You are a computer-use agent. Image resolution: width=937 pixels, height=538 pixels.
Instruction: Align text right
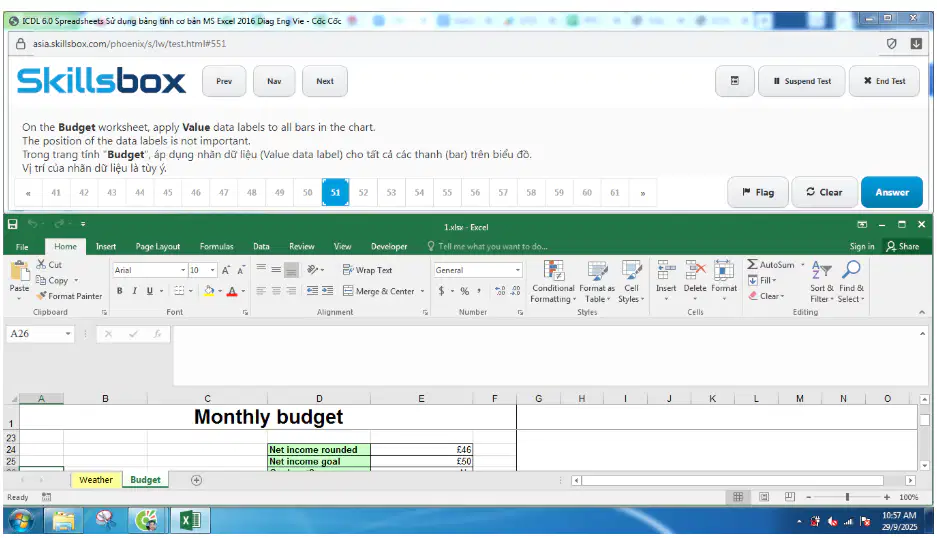291,291
